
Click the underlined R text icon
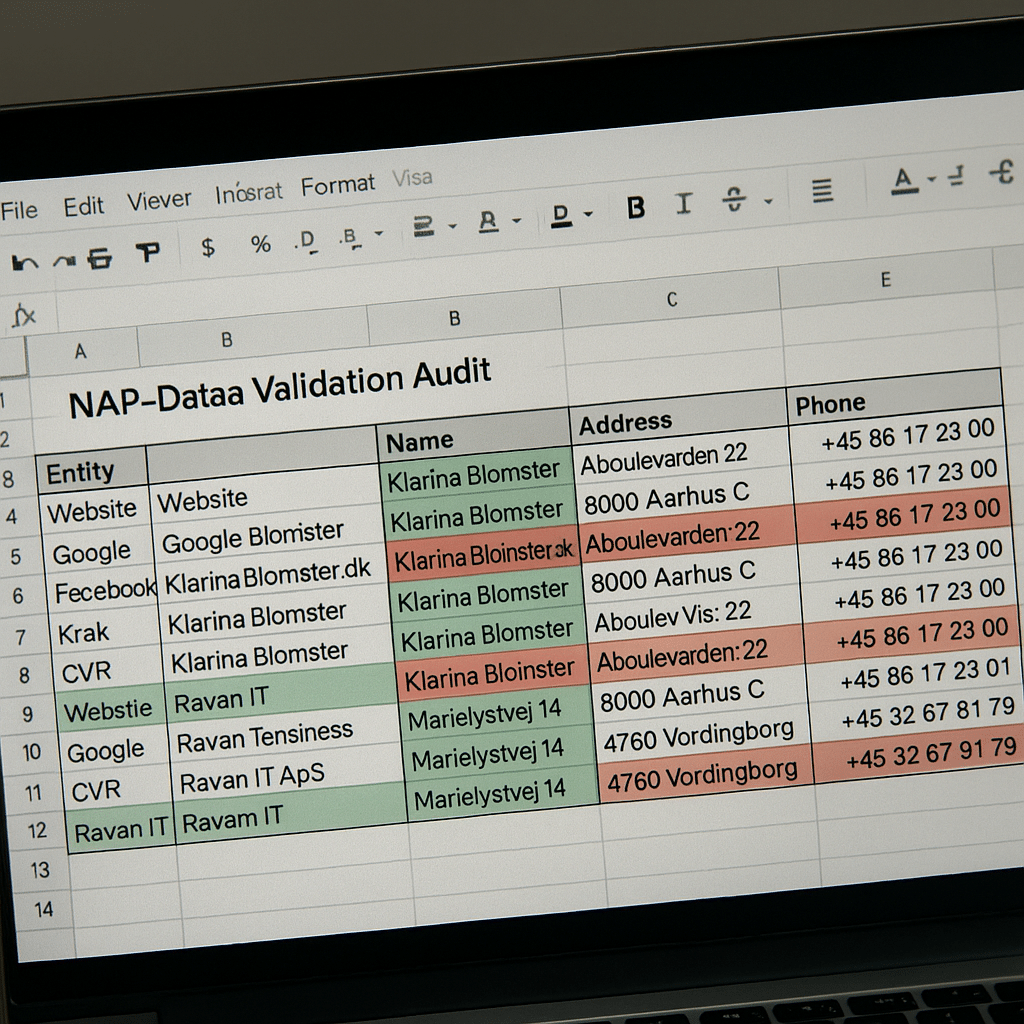(488, 222)
